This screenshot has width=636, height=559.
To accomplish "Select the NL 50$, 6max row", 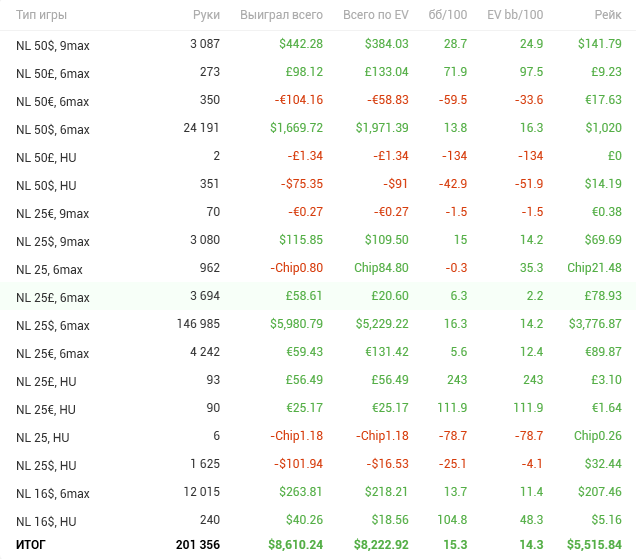I will 318,128.
